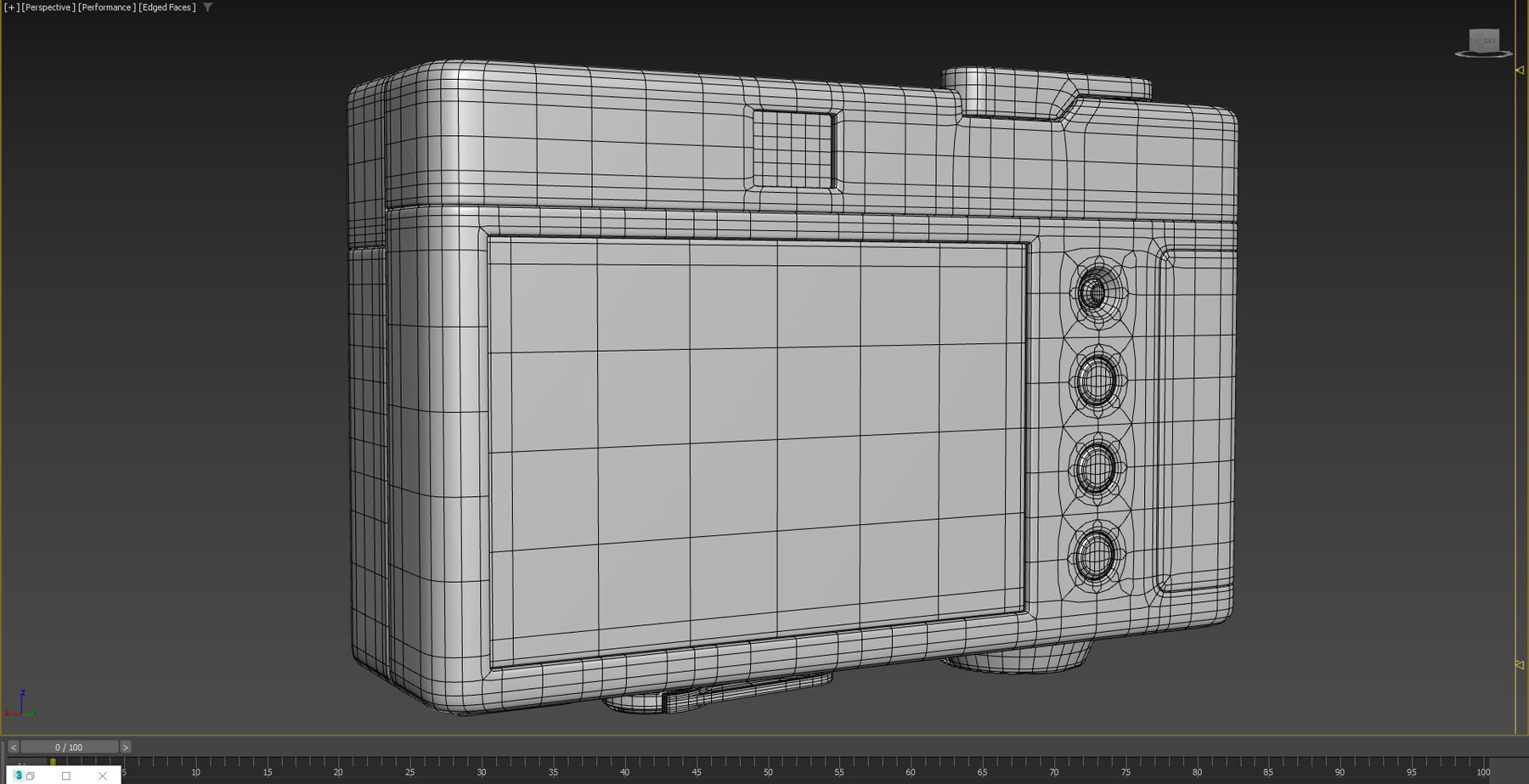Click the ViewCube to change camera view
The height and width of the screenshot is (784, 1529).
click(1484, 39)
